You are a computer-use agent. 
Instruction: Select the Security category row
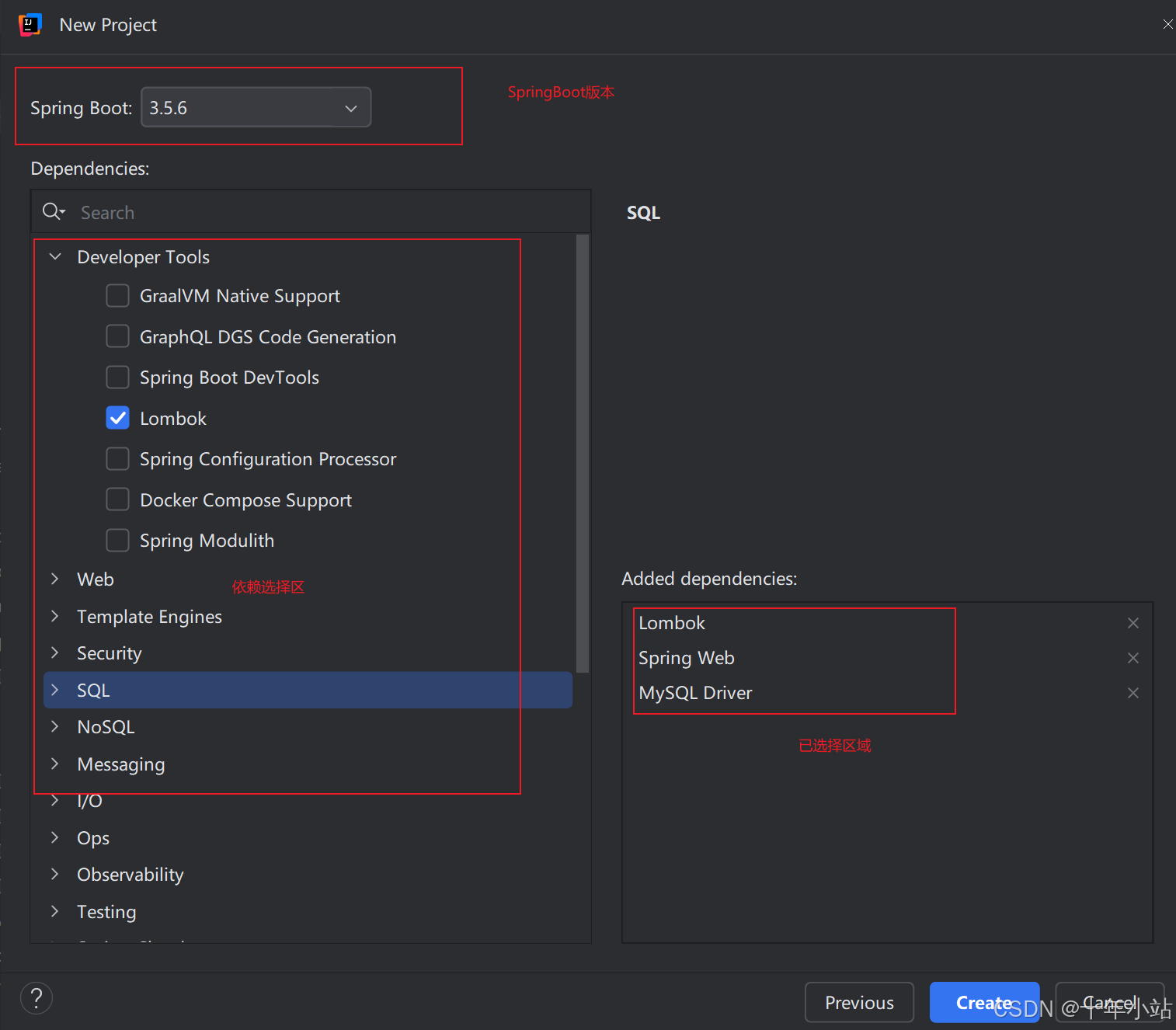[308, 653]
